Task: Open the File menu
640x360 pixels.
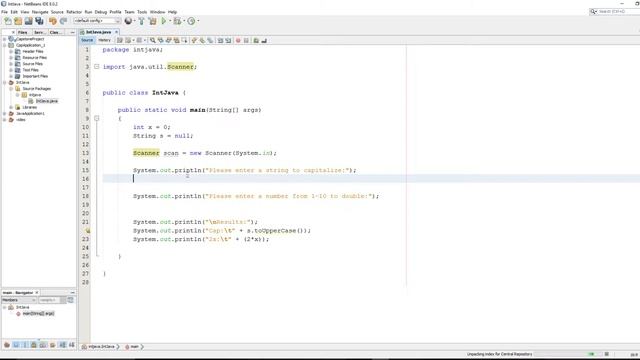Action: [x=4, y=12]
